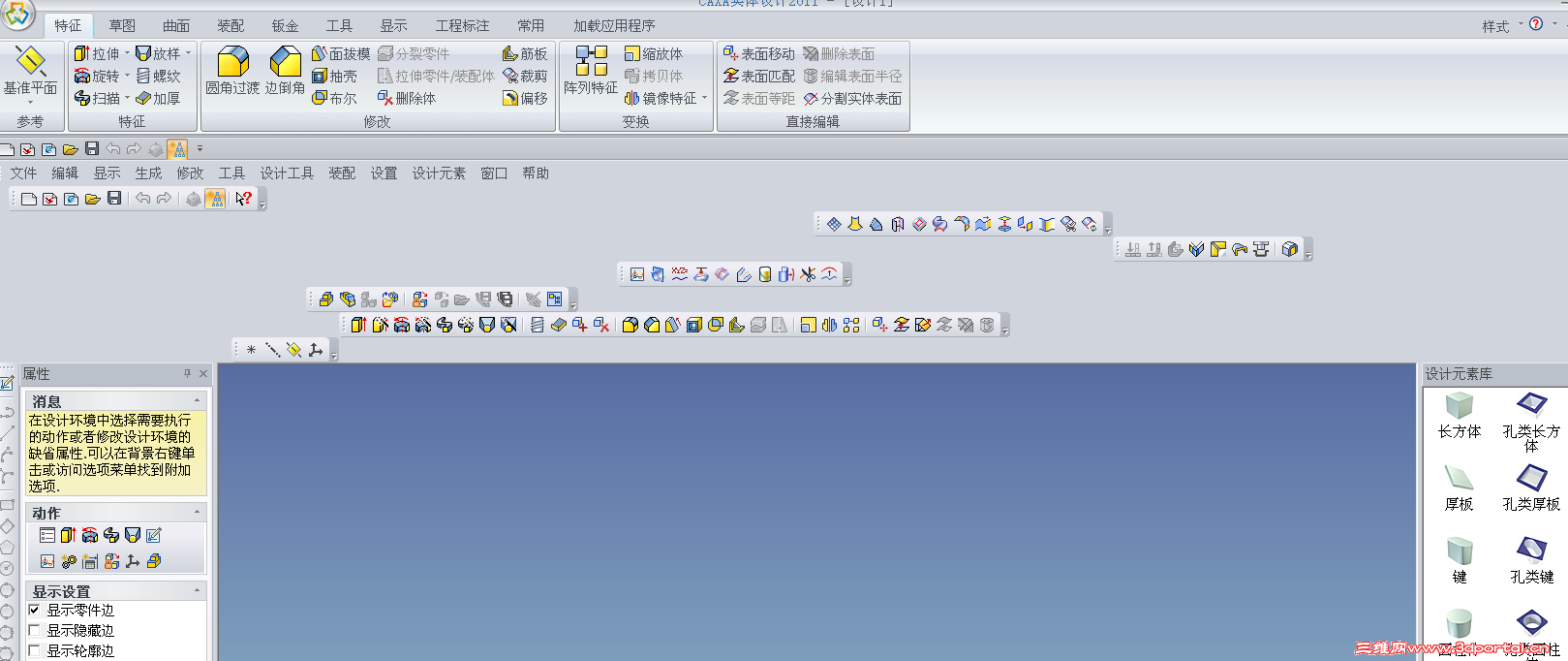Click the 布尔 boolean tool
Screen dimensions: 1568x661
(x=334, y=98)
